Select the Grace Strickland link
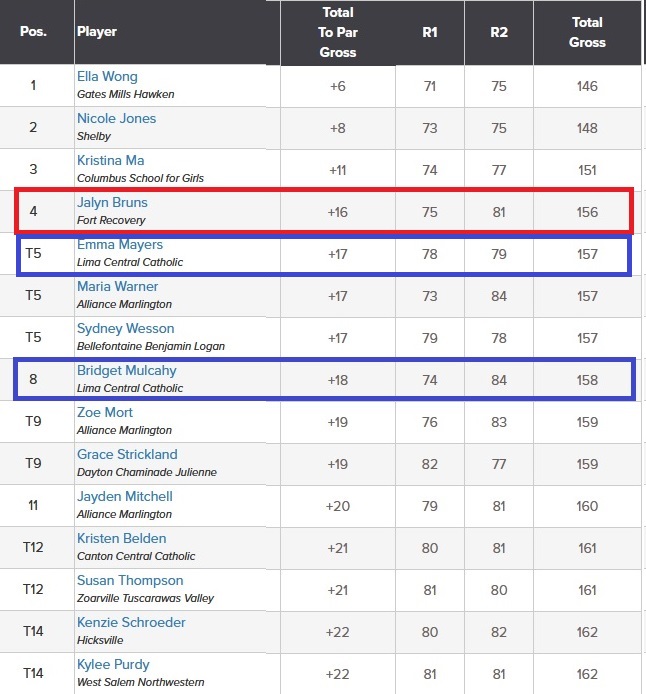The height and width of the screenshot is (694, 646). [x=127, y=455]
